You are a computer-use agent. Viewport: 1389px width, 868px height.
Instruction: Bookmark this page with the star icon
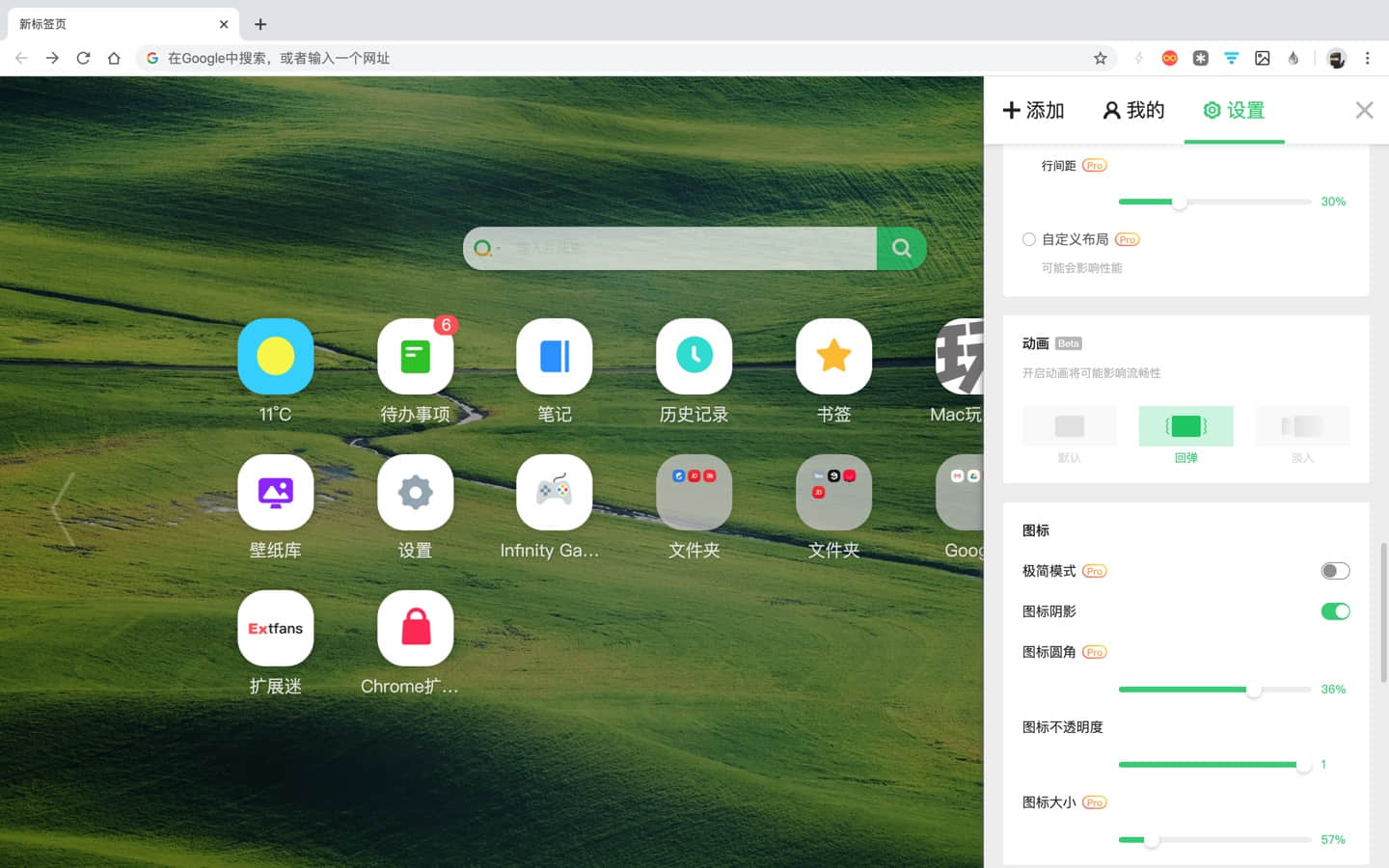point(1101,58)
